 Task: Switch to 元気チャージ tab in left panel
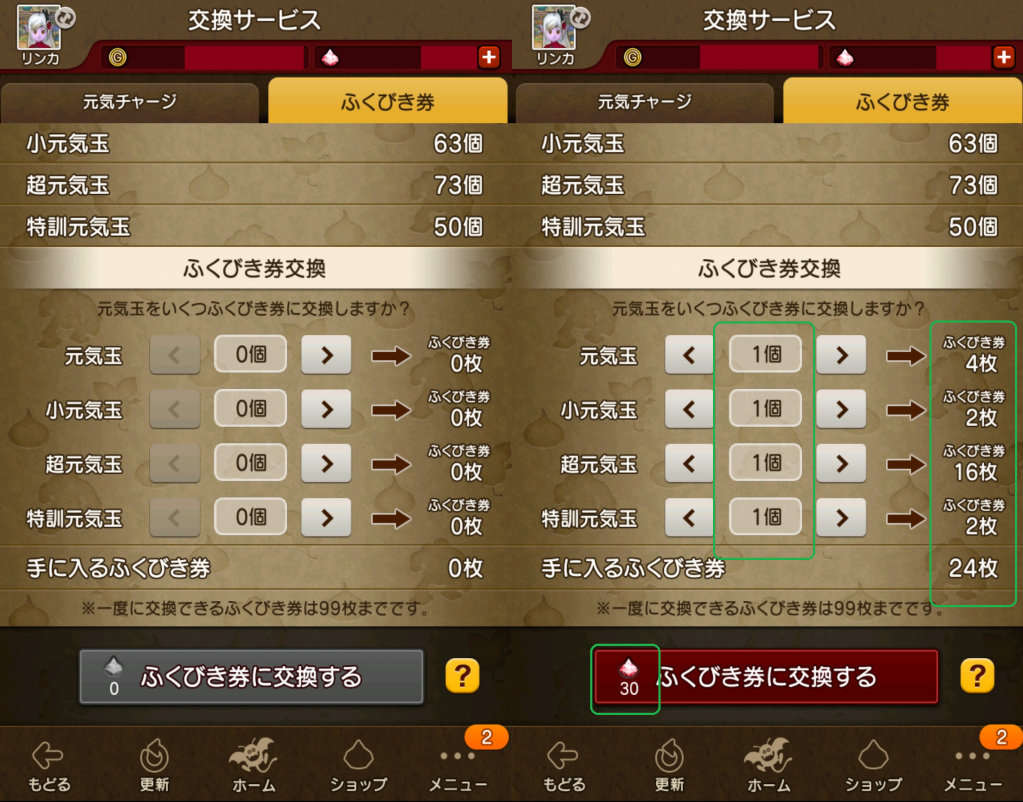coord(130,102)
